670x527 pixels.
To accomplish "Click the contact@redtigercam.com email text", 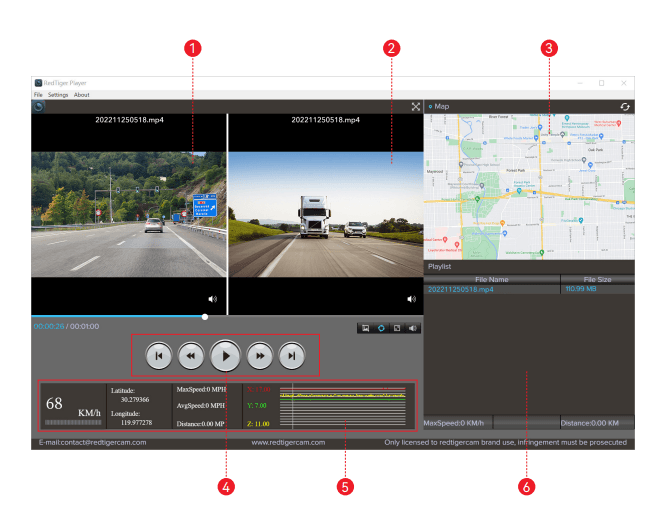I will coord(103,442).
